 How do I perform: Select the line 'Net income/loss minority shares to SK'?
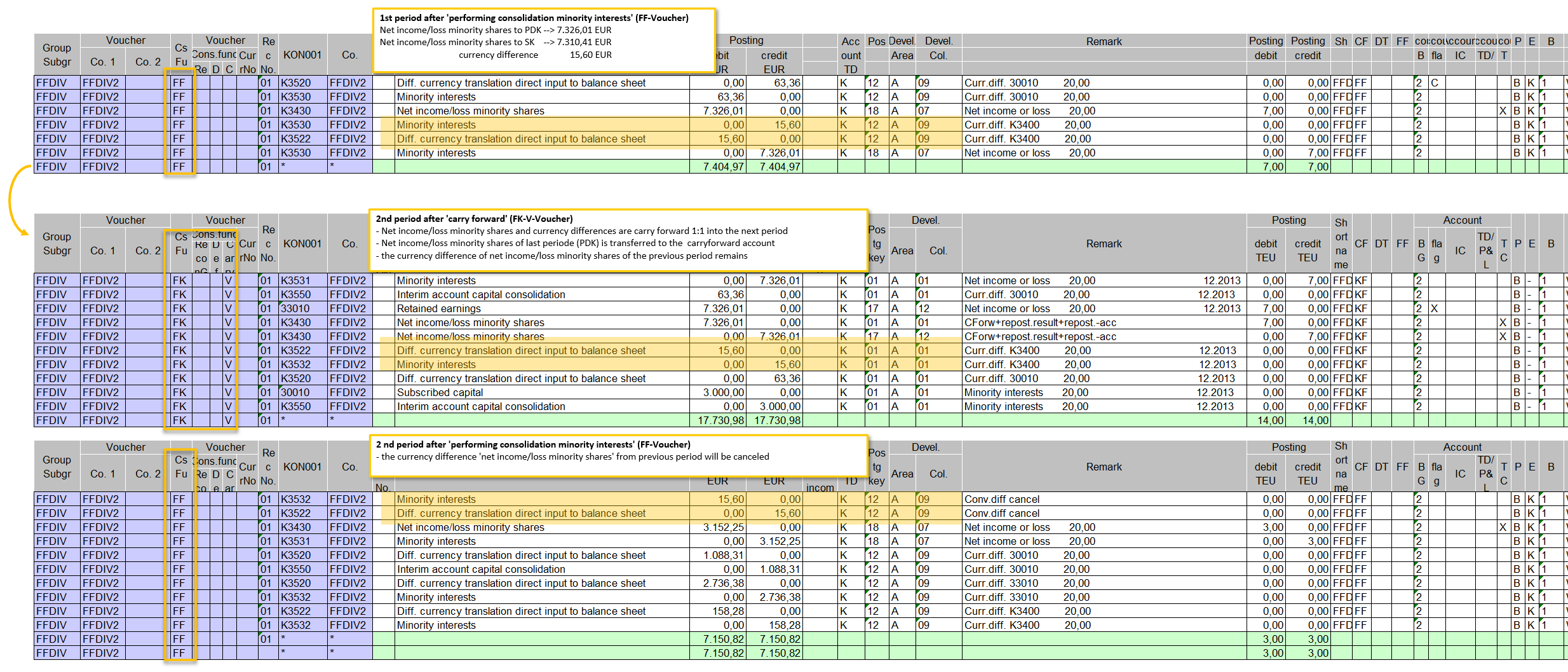tap(496, 42)
